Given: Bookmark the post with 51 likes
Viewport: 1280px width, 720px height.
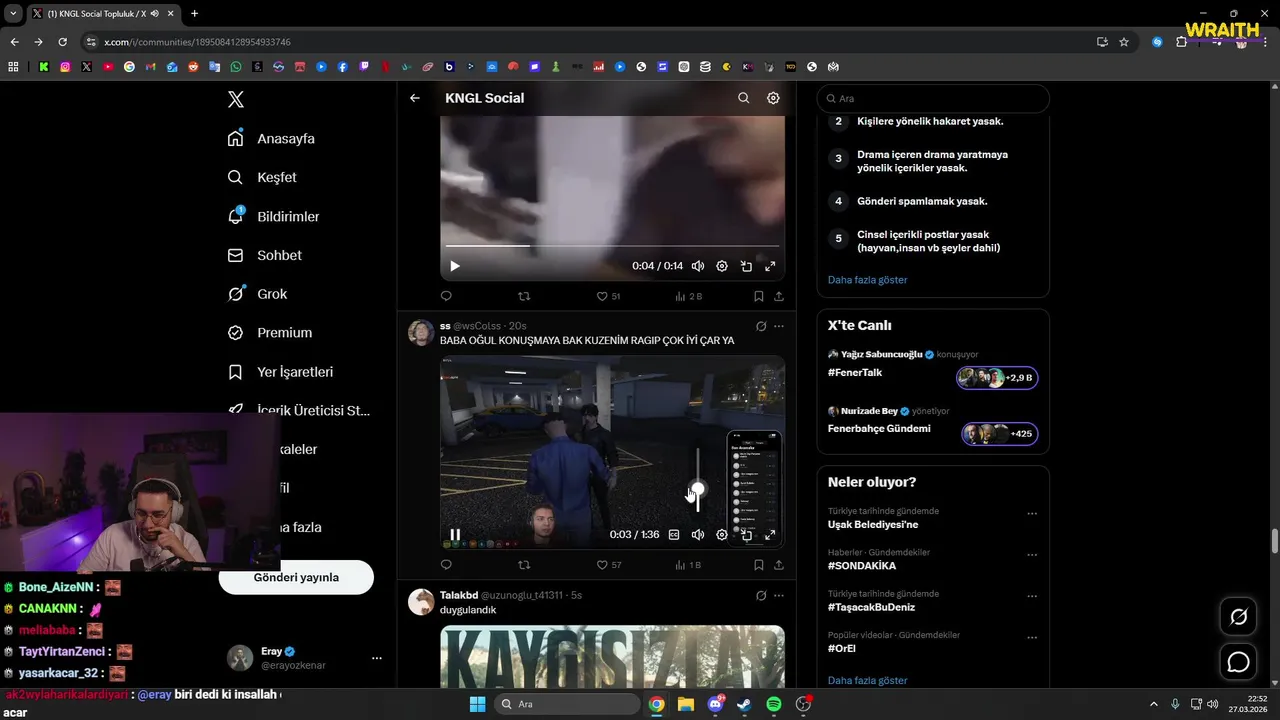Looking at the screenshot, I should point(758,296).
